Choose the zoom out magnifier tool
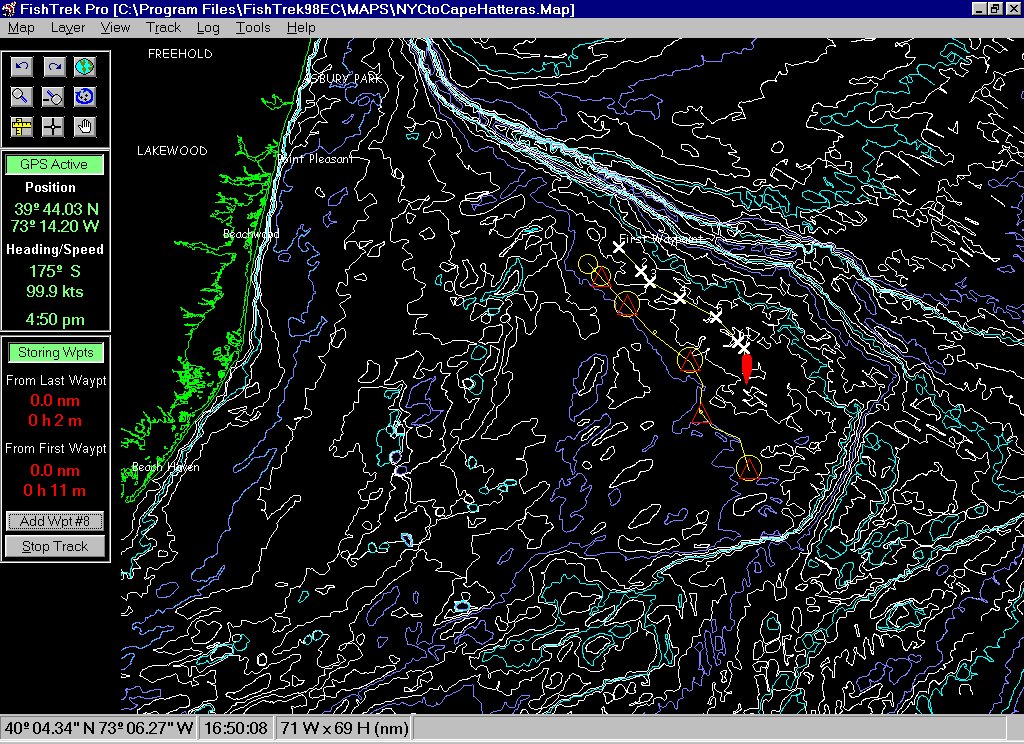This screenshot has height=744, width=1024. (54, 97)
